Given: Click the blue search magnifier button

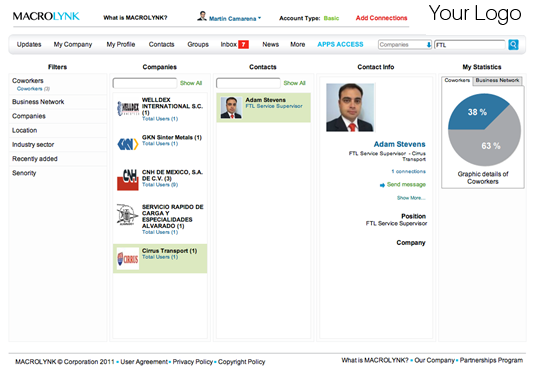Looking at the screenshot, I should pyautogui.click(x=513, y=45).
